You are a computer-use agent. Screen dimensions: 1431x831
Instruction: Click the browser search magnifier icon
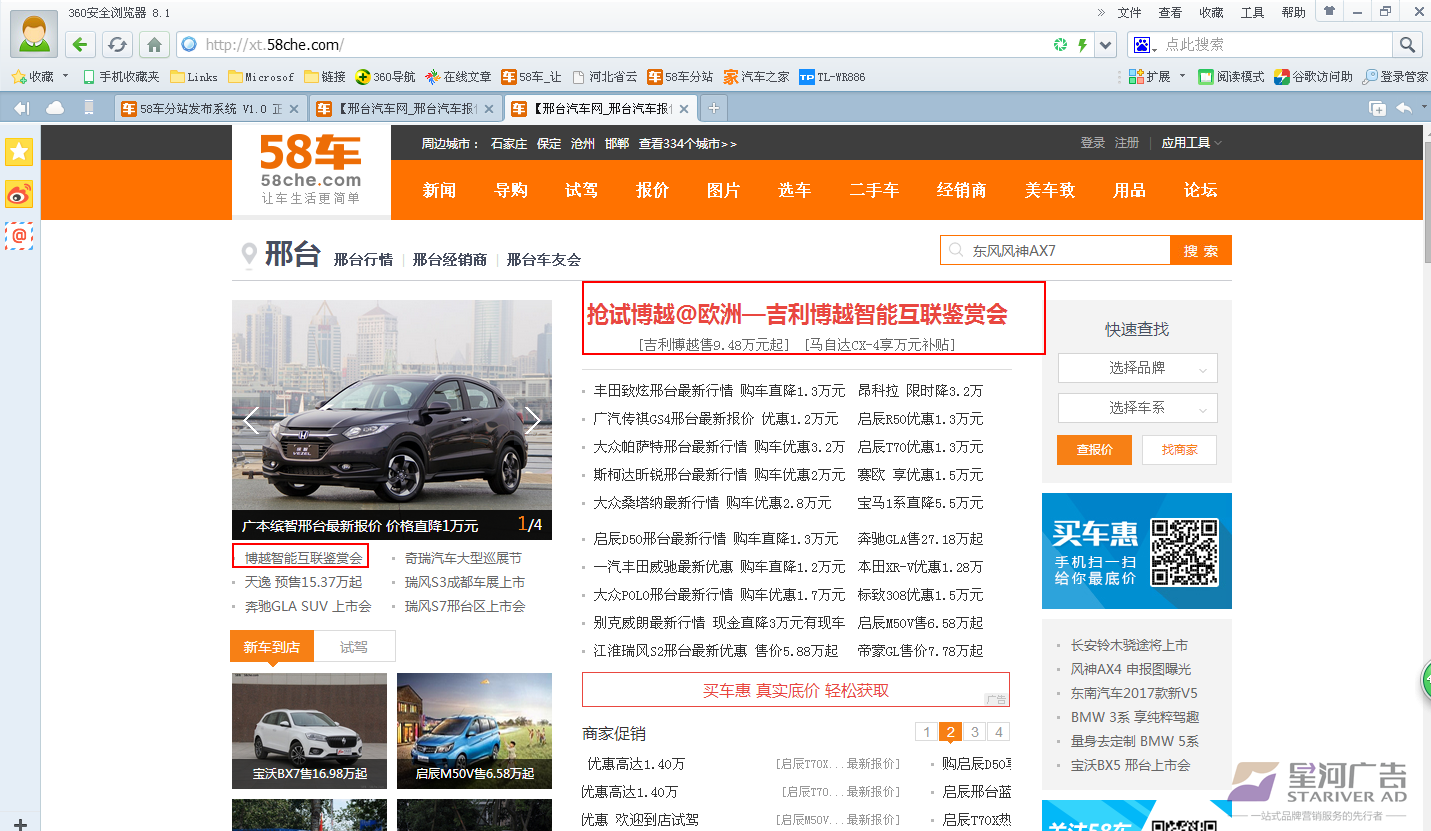point(1407,45)
